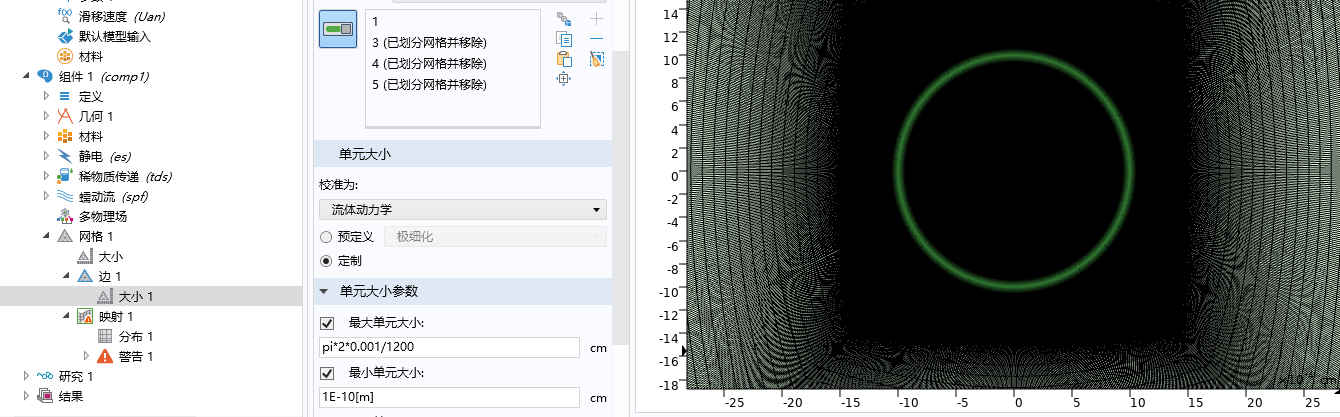Click the paste selection icon
Screen dimensions: 1340x417
(564, 59)
